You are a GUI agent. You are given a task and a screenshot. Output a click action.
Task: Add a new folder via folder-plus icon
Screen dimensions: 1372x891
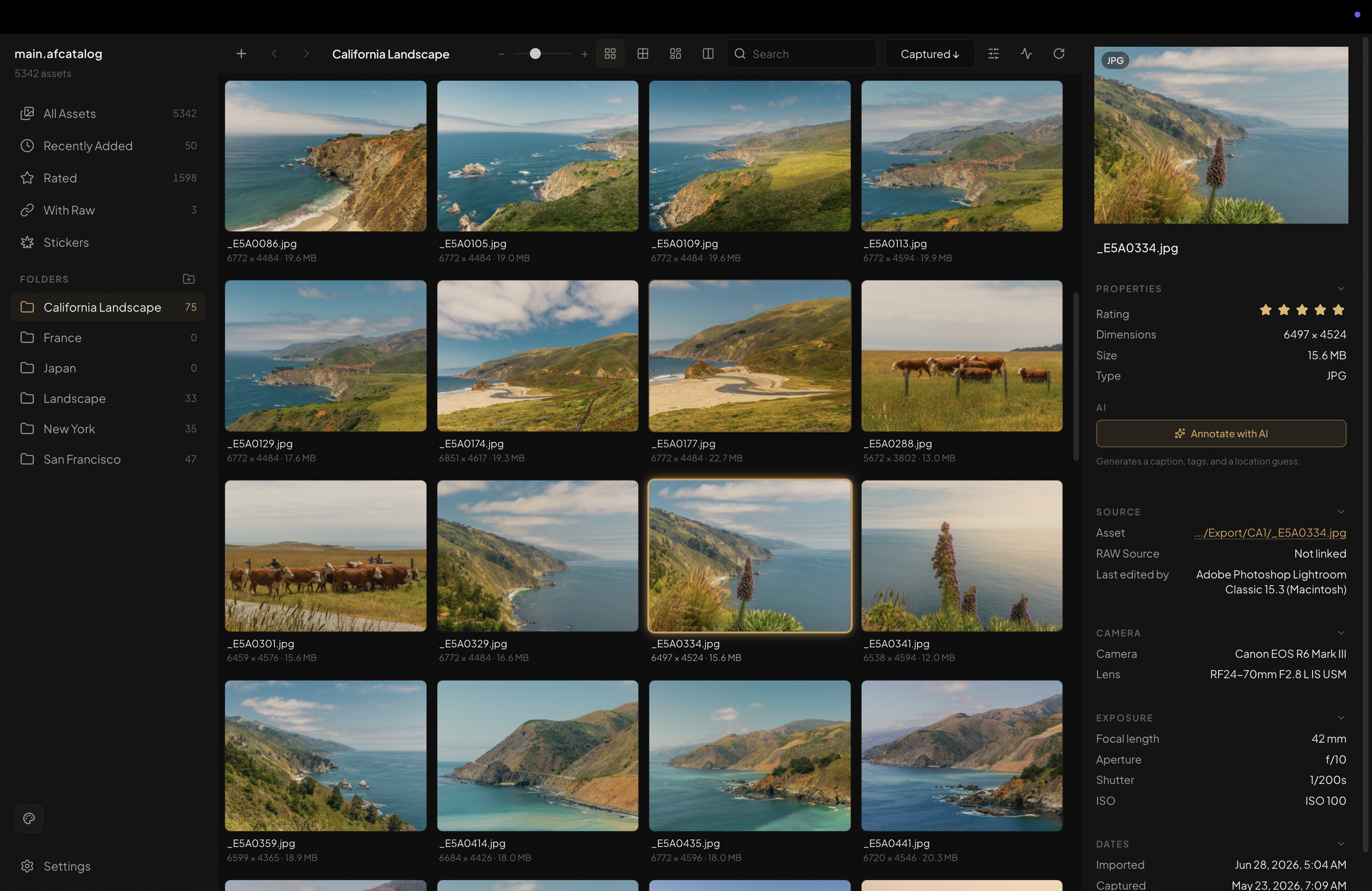(x=188, y=279)
